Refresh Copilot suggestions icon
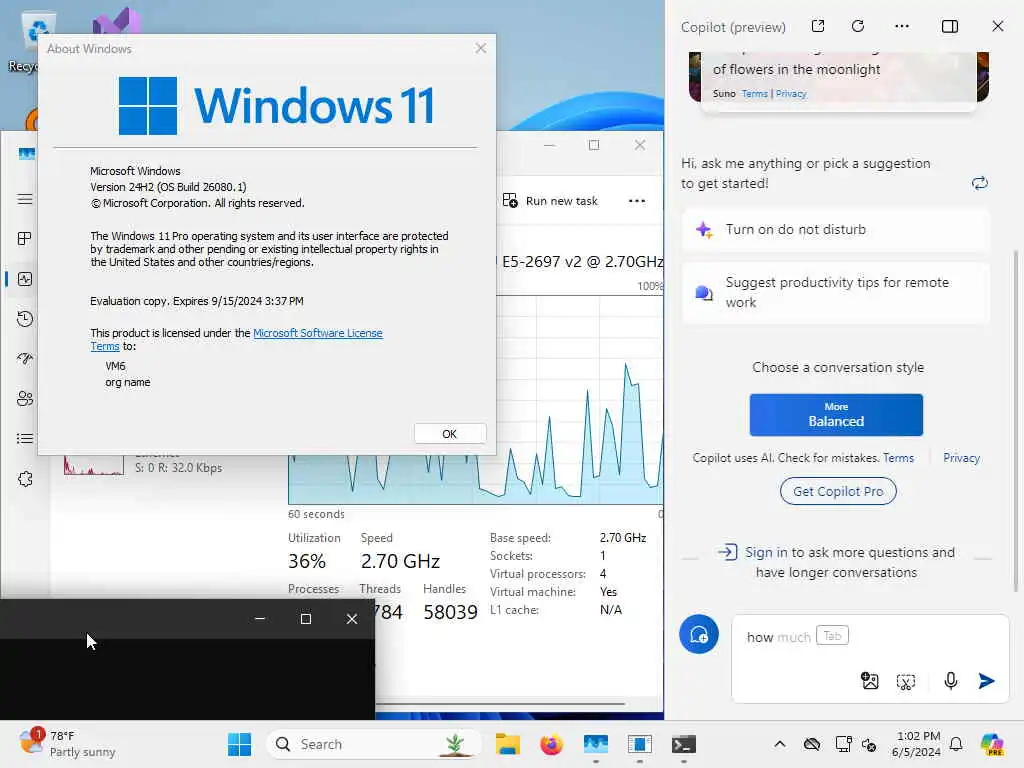Viewport: 1024px width, 768px height. click(x=980, y=183)
